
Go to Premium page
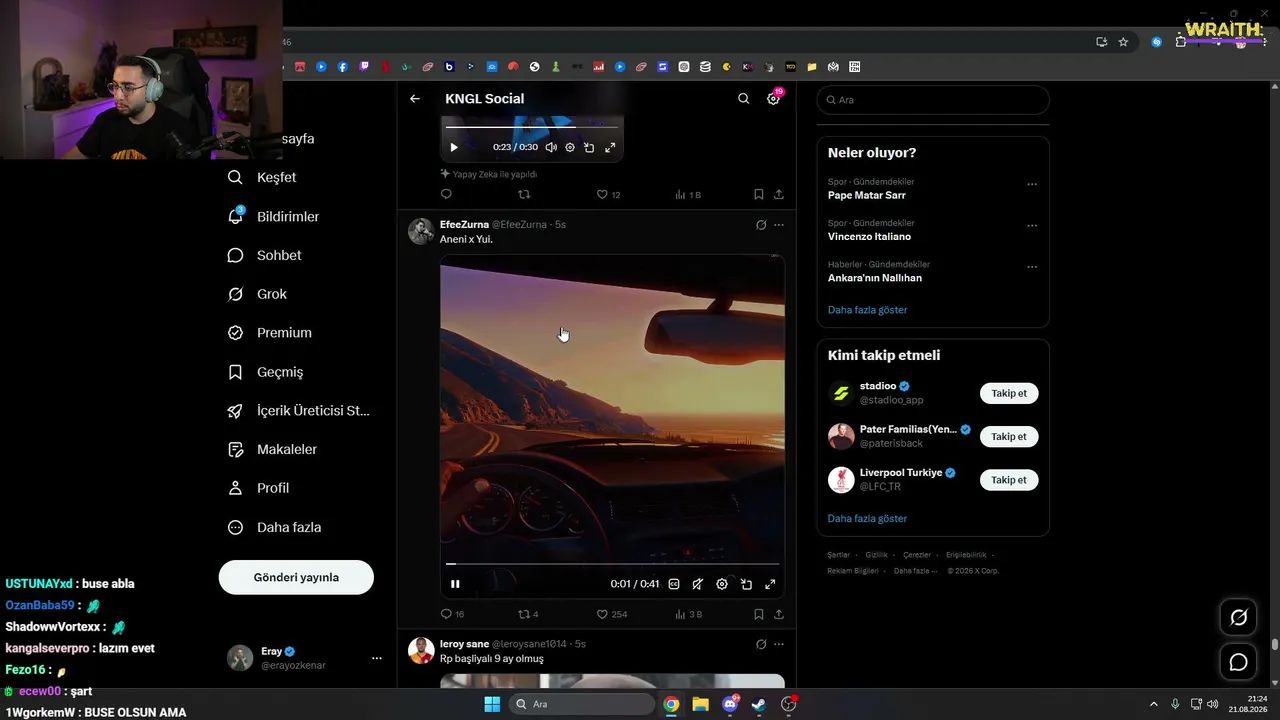(x=269, y=333)
